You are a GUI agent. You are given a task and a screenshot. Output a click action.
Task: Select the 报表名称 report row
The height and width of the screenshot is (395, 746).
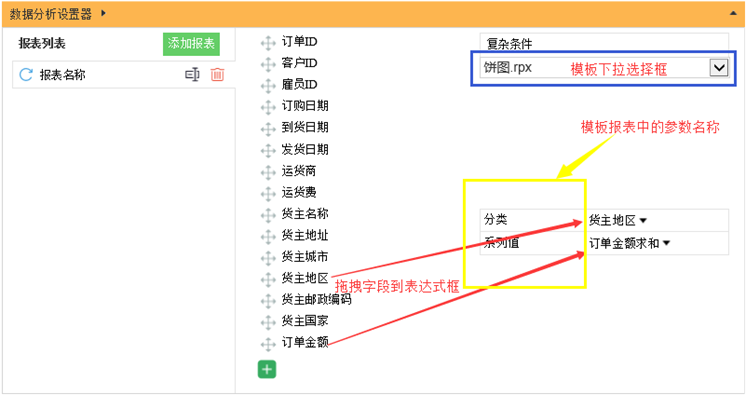(x=124, y=75)
